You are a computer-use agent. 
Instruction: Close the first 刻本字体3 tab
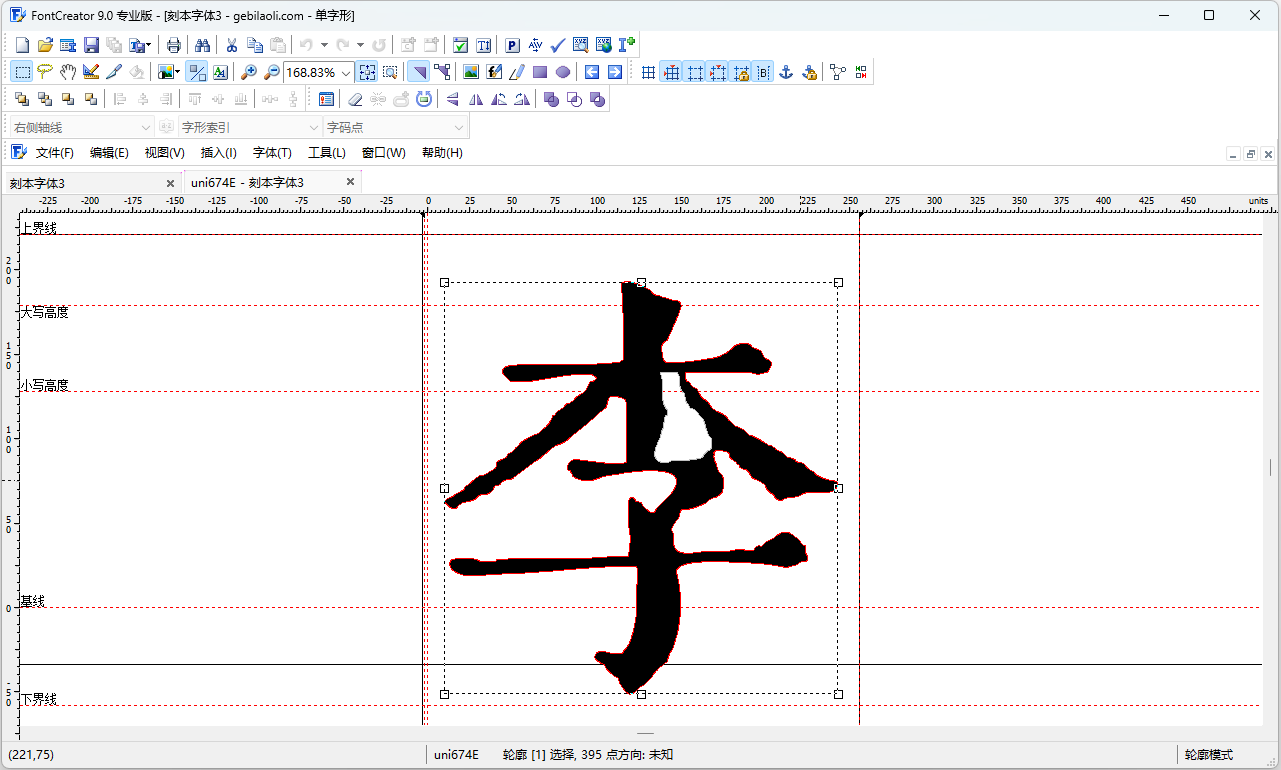170,183
